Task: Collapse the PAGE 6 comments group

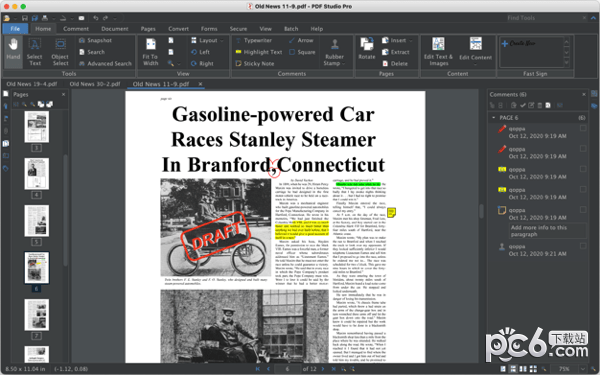Action: coord(493,117)
